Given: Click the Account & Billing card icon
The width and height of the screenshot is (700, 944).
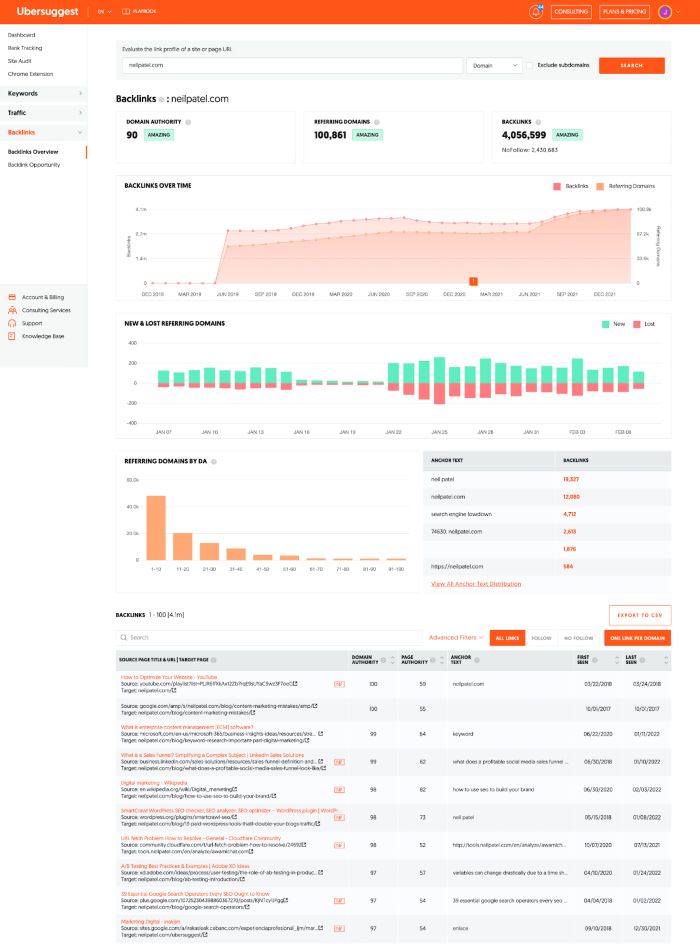Looking at the screenshot, I should (12, 297).
